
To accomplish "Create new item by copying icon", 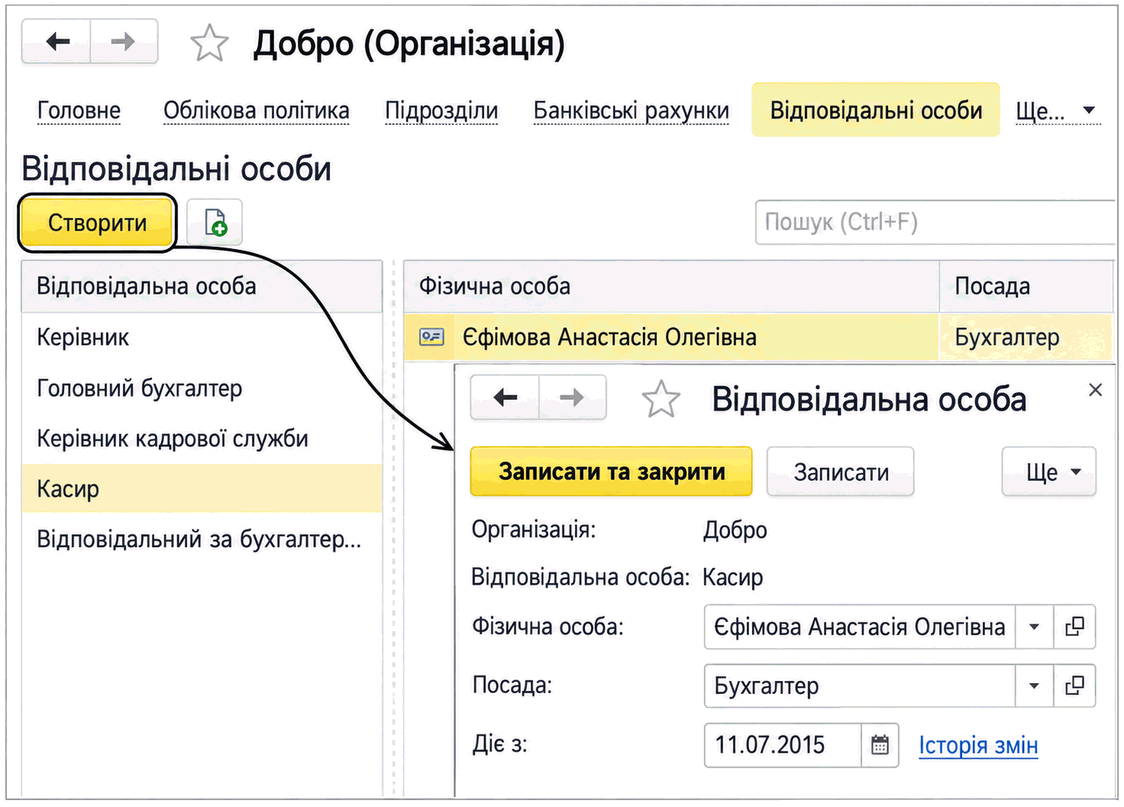I will click(x=215, y=222).
